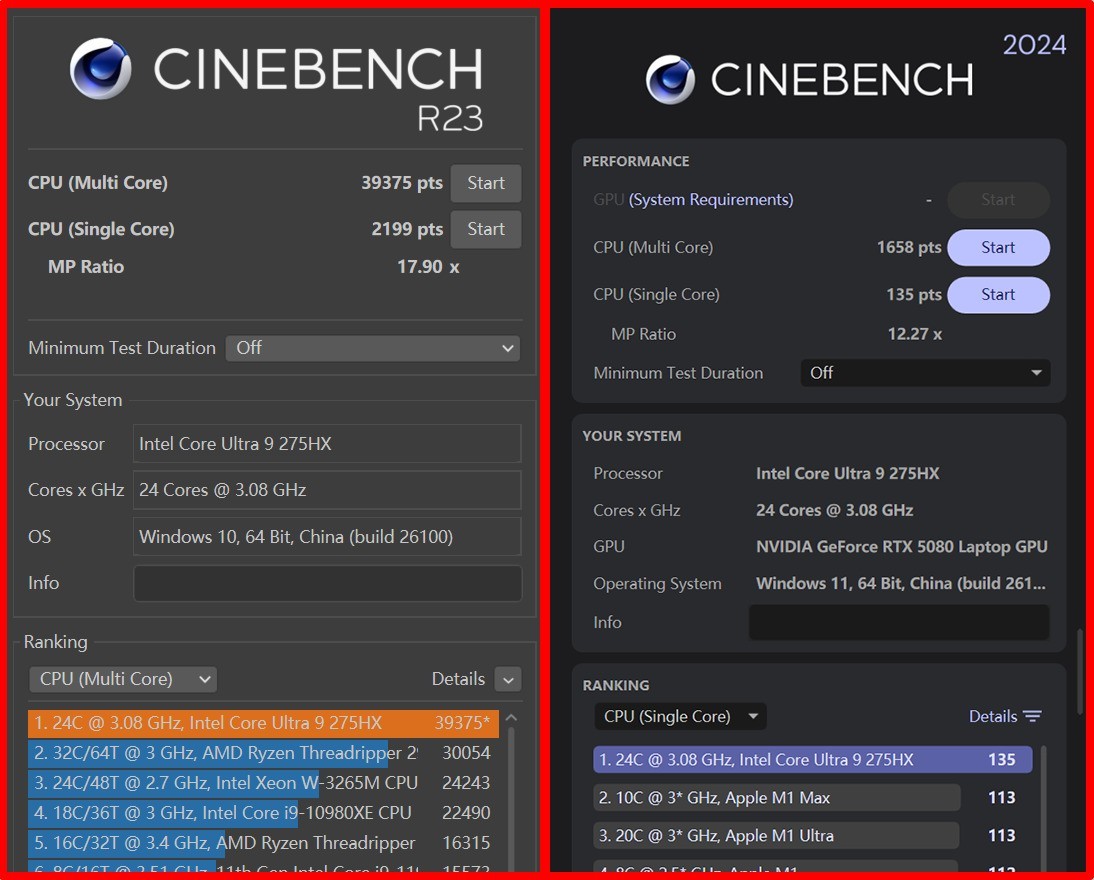Open the Minimum Test Duration dropdown in R23

(x=373, y=348)
